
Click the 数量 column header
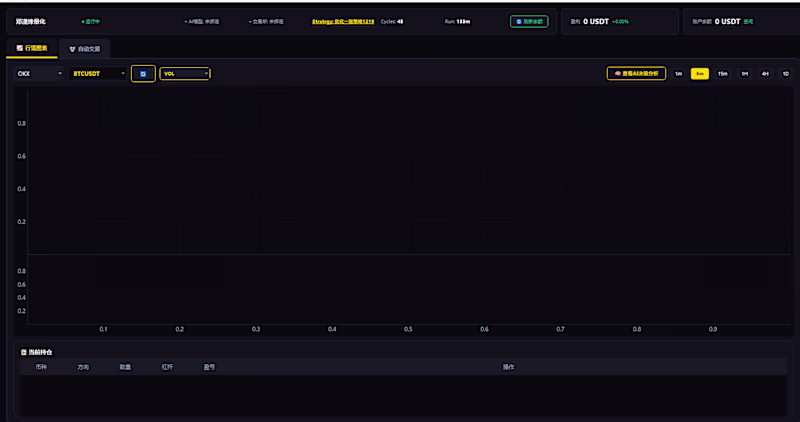(x=125, y=367)
